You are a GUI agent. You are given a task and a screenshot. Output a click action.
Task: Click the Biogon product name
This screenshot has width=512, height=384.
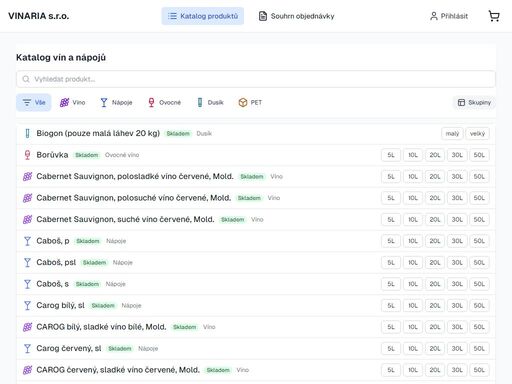point(98,133)
